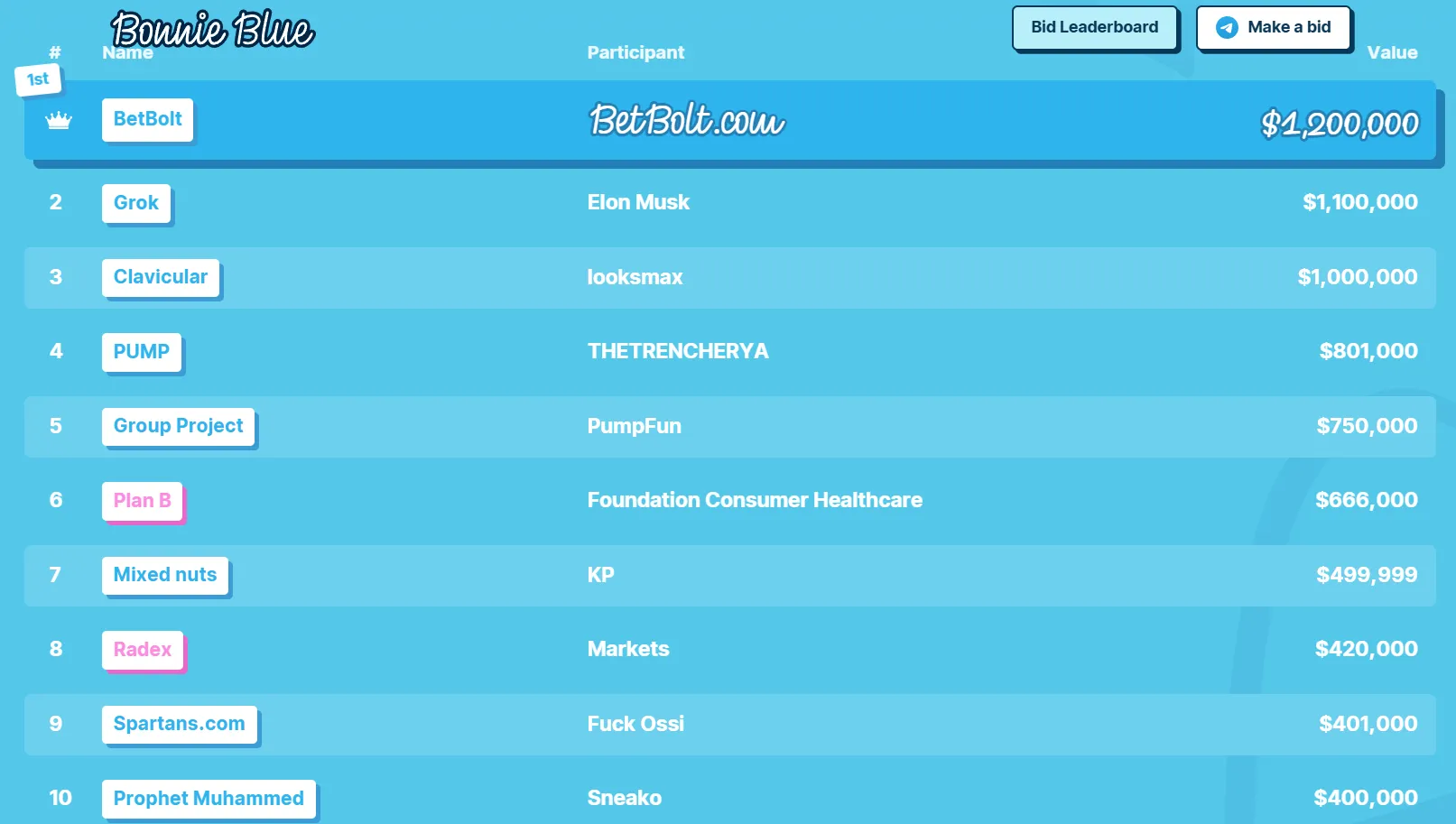Click participant Markets
The image size is (1456, 824).
pyautogui.click(x=628, y=649)
